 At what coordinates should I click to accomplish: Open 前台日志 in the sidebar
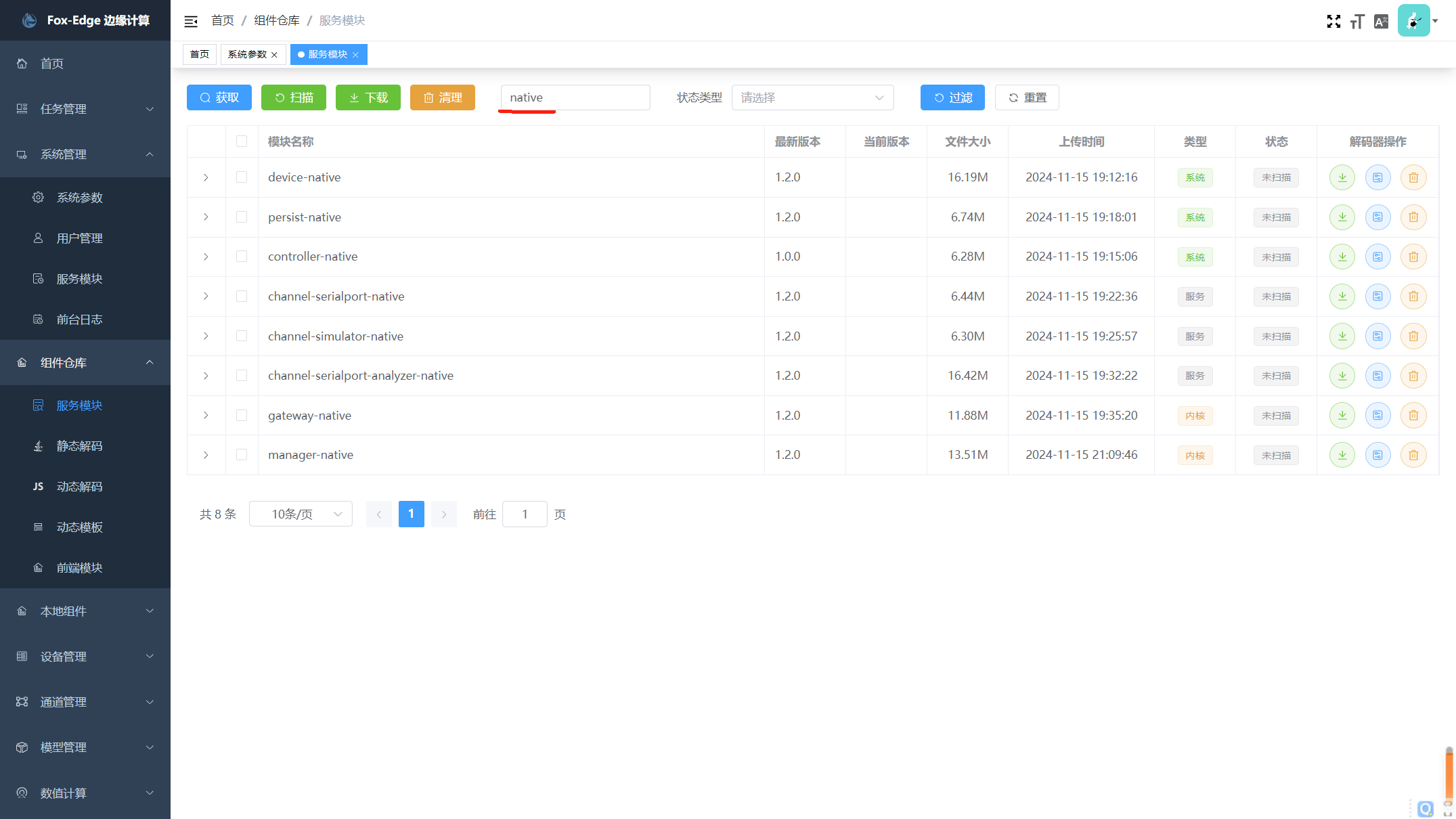85,319
